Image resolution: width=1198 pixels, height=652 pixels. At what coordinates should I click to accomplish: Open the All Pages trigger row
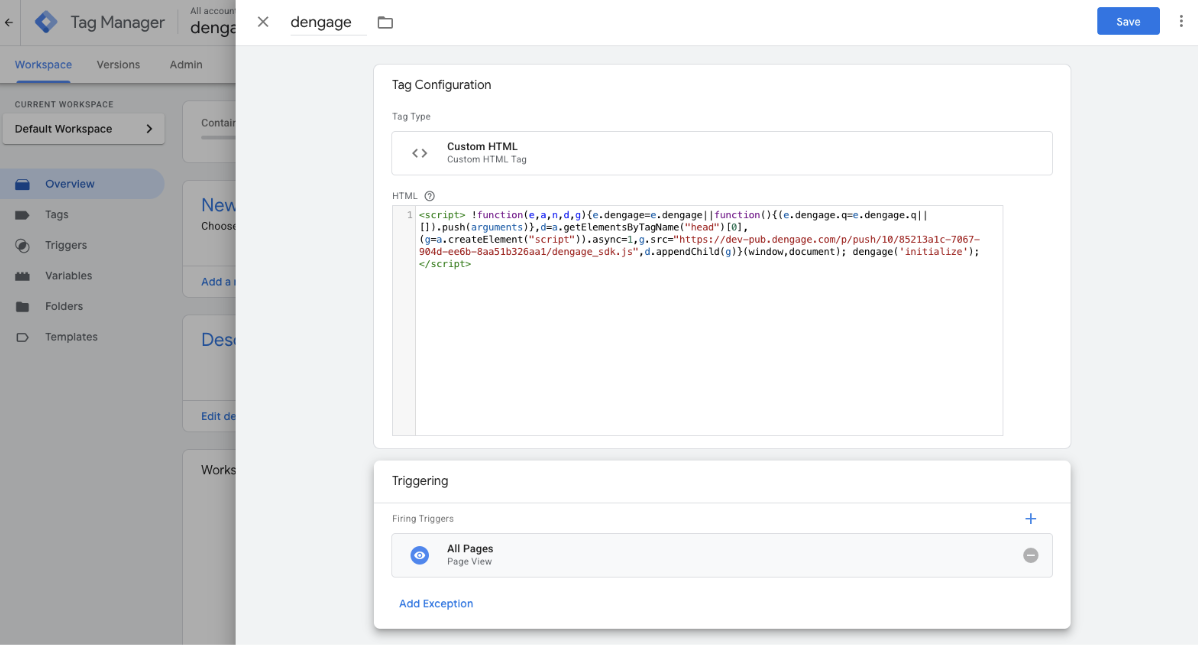(x=721, y=556)
